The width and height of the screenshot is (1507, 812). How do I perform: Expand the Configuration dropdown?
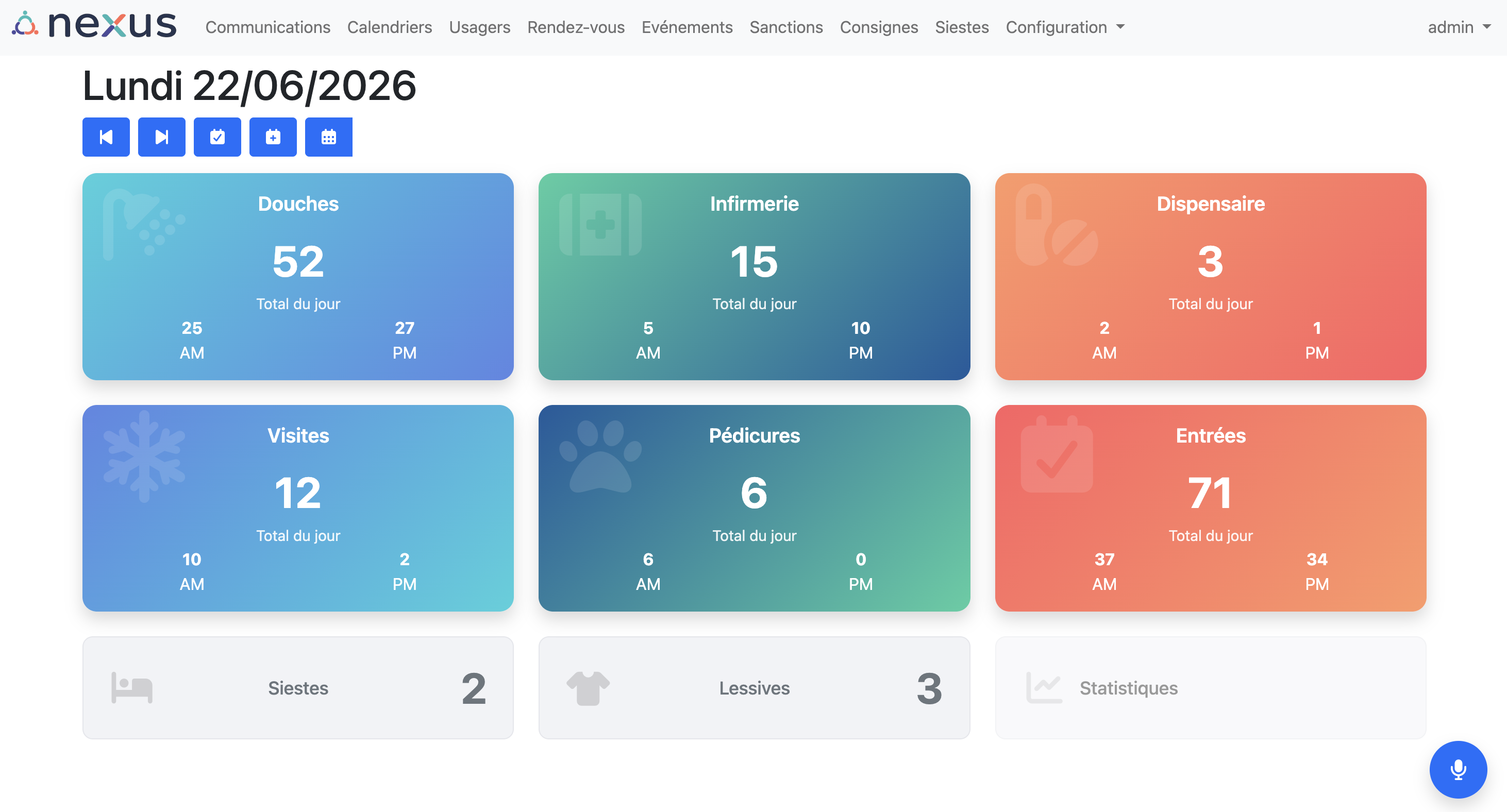click(x=1065, y=27)
